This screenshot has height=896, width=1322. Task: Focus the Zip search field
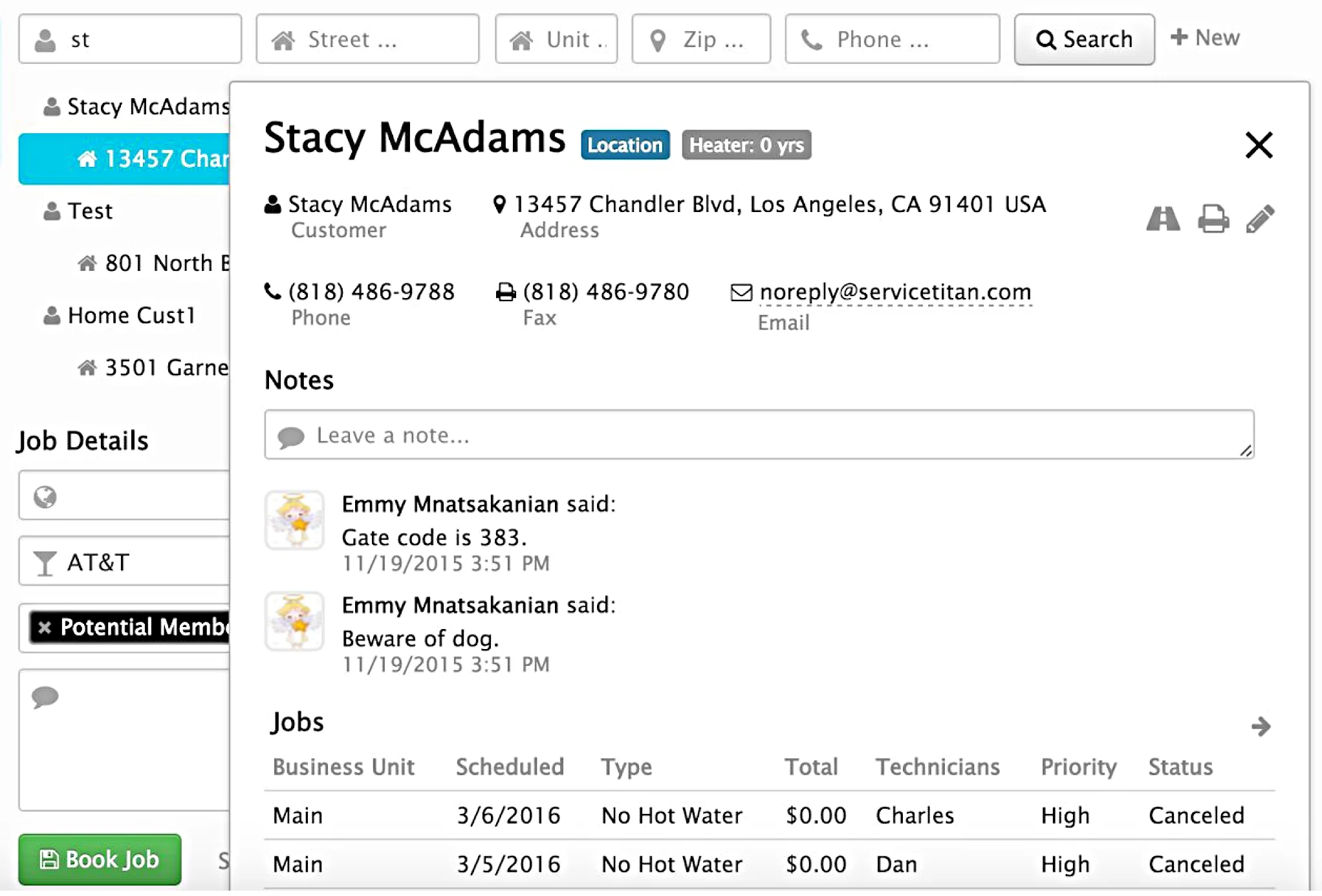[701, 39]
